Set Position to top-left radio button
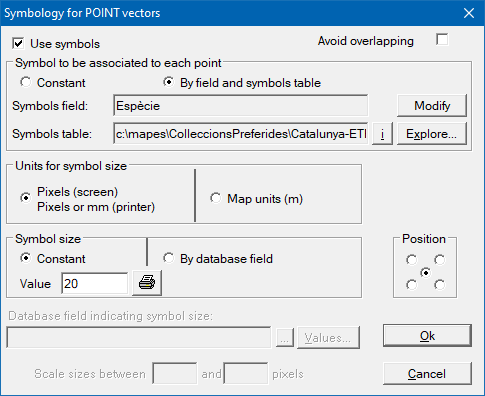485x396 pixels. (x=411, y=260)
